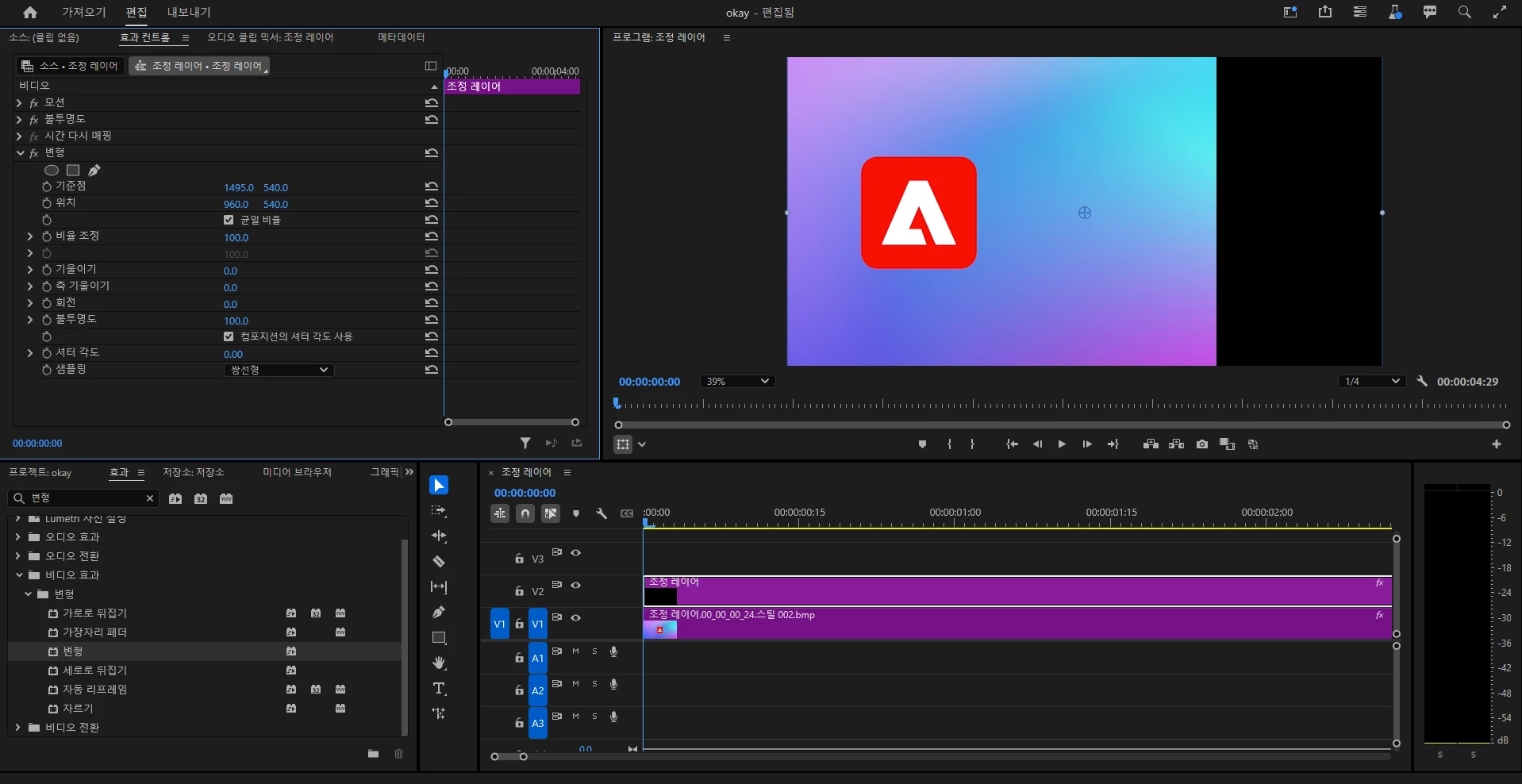Solo audio track A2
The height and width of the screenshot is (784, 1522).
coord(594,684)
